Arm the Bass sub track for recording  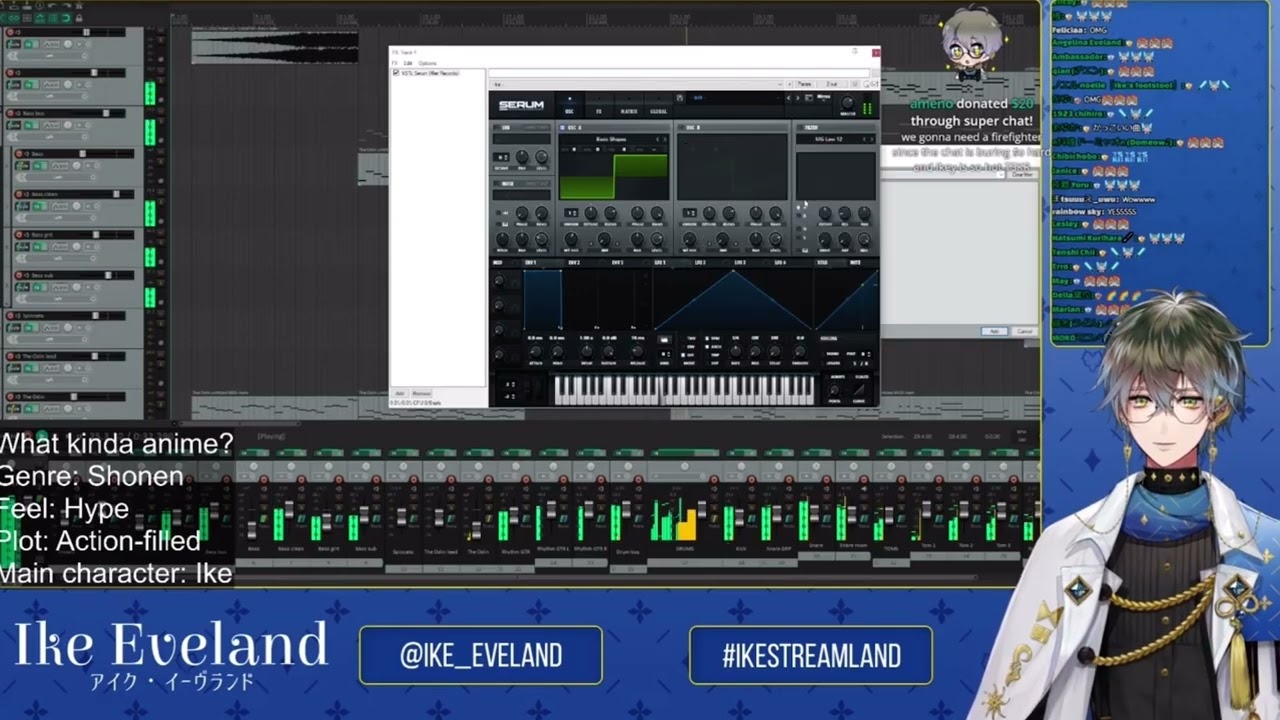tap(19, 275)
